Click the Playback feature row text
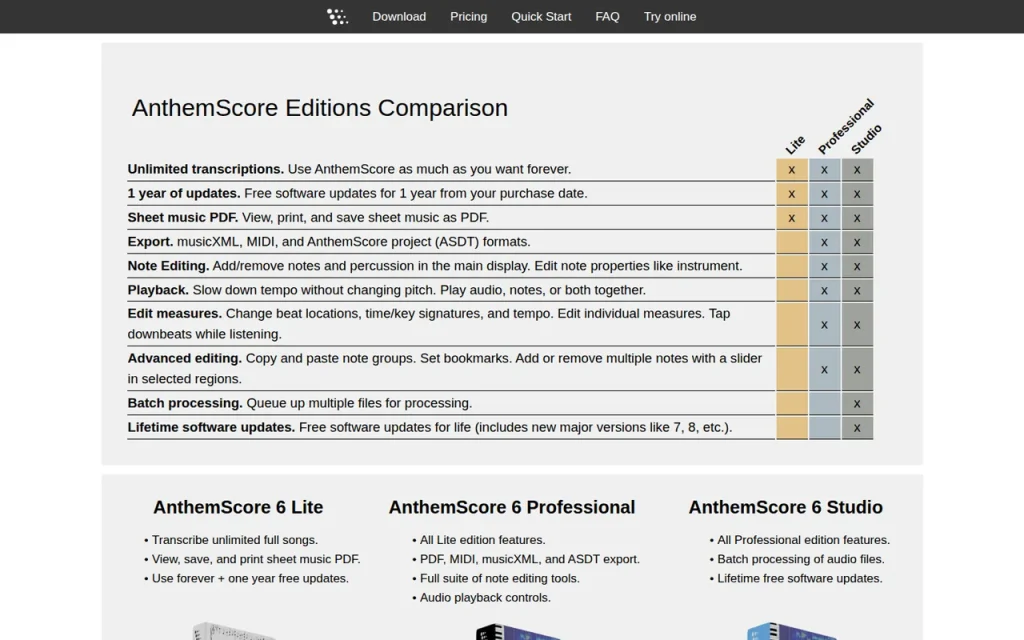Image resolution: width=1024 pixels, height=640 pixels. (387, 290)
